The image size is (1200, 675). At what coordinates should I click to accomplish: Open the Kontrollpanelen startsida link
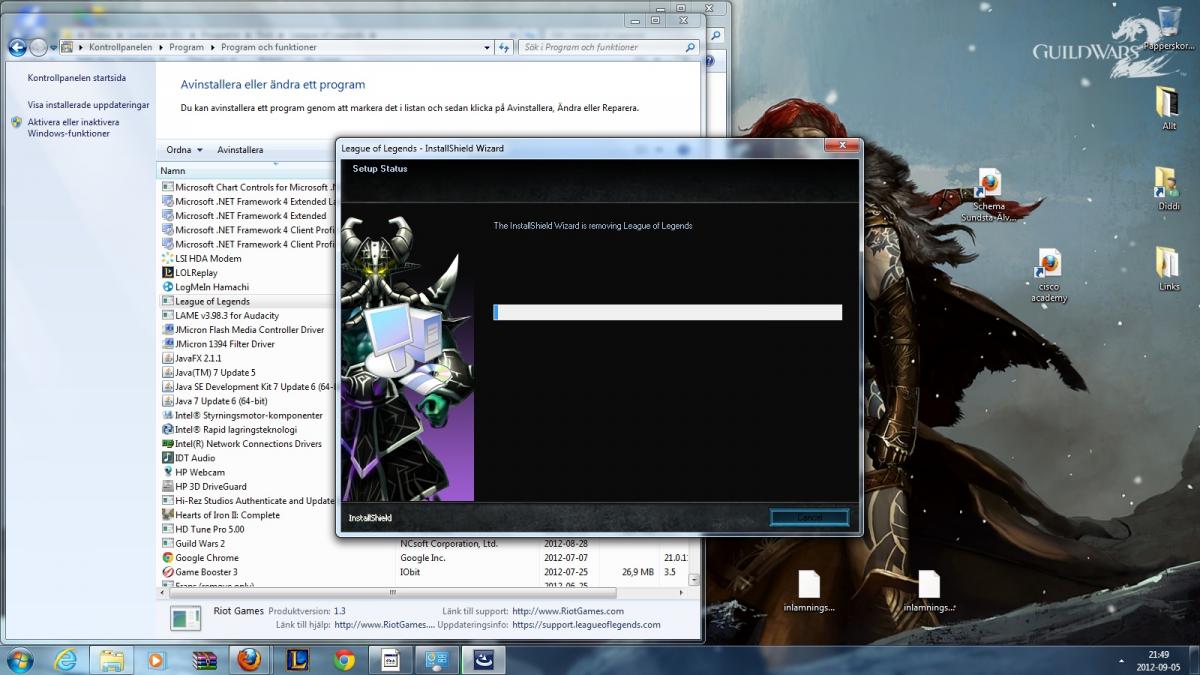click(x=77, y=77)
